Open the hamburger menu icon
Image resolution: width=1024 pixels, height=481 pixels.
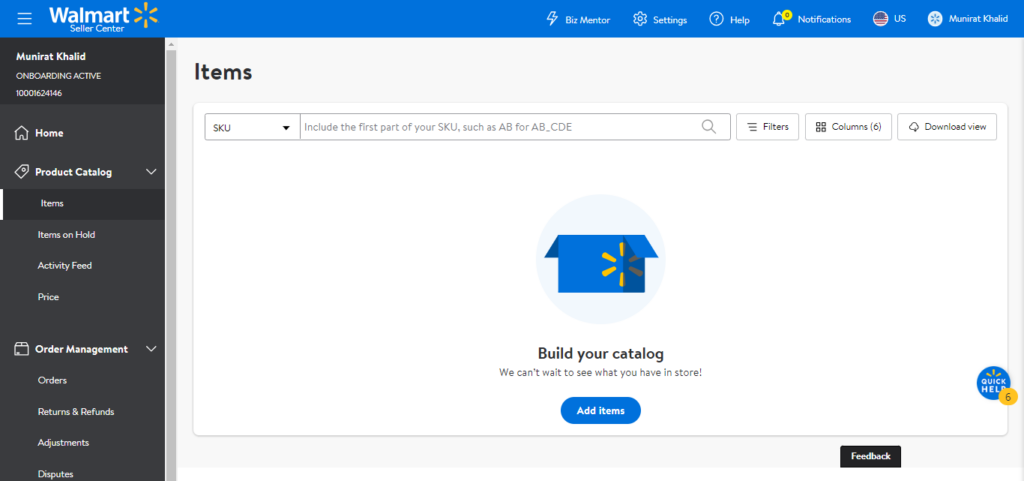tap(25, 18)
